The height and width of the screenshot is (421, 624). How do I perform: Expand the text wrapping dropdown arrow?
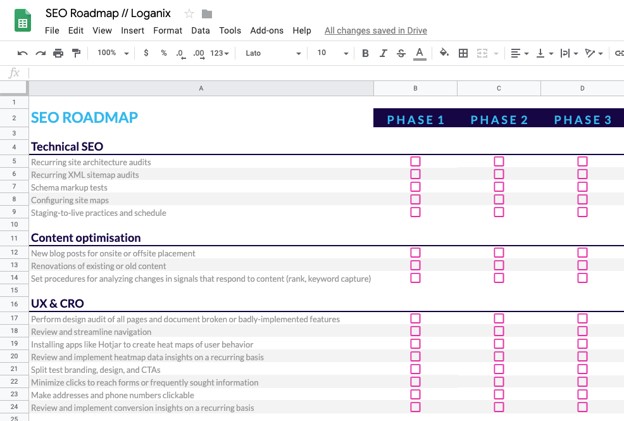click(576, 53)
